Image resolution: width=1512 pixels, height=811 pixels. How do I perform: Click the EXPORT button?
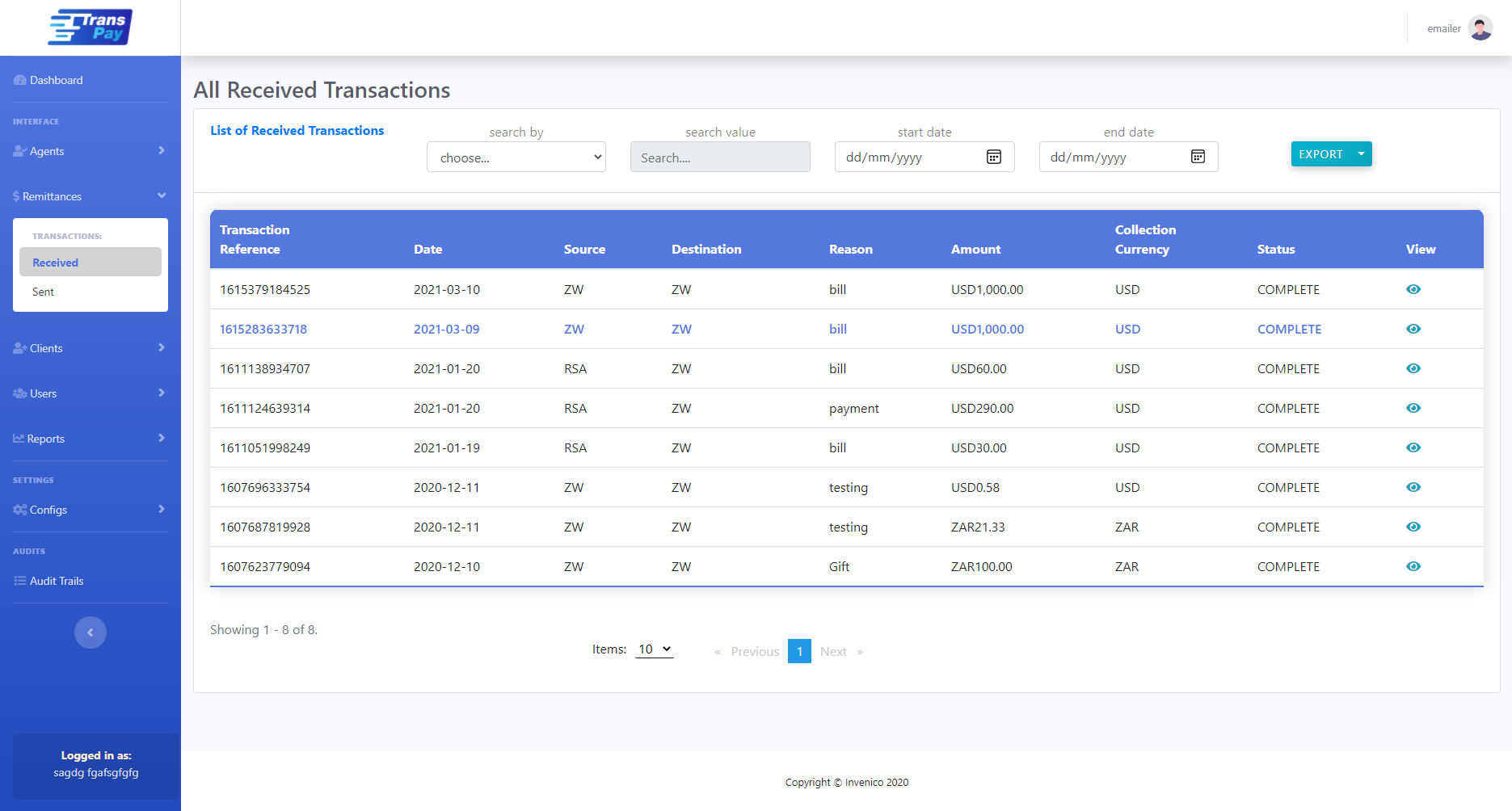[1321, 153]
